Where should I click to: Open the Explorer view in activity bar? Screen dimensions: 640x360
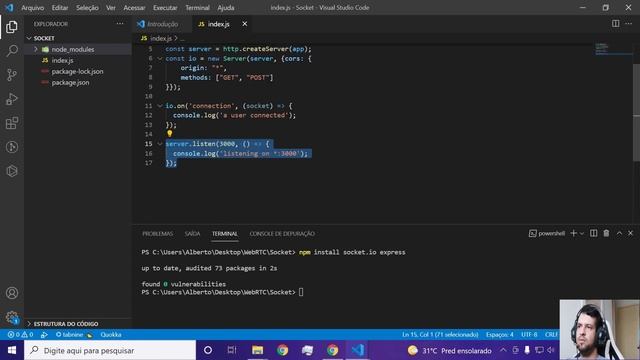coord(12,27)
